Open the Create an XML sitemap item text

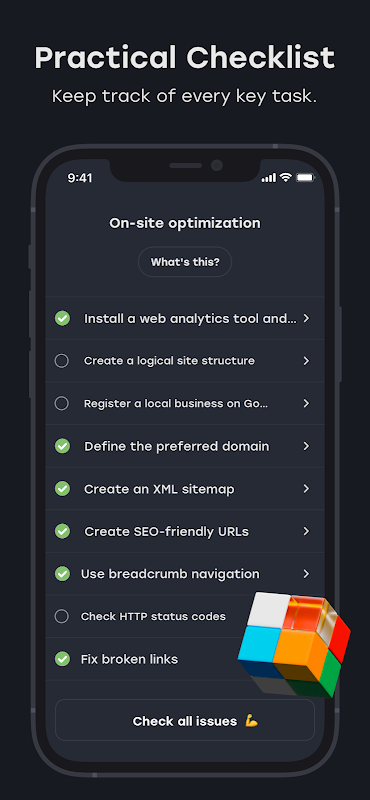[159, 489]
